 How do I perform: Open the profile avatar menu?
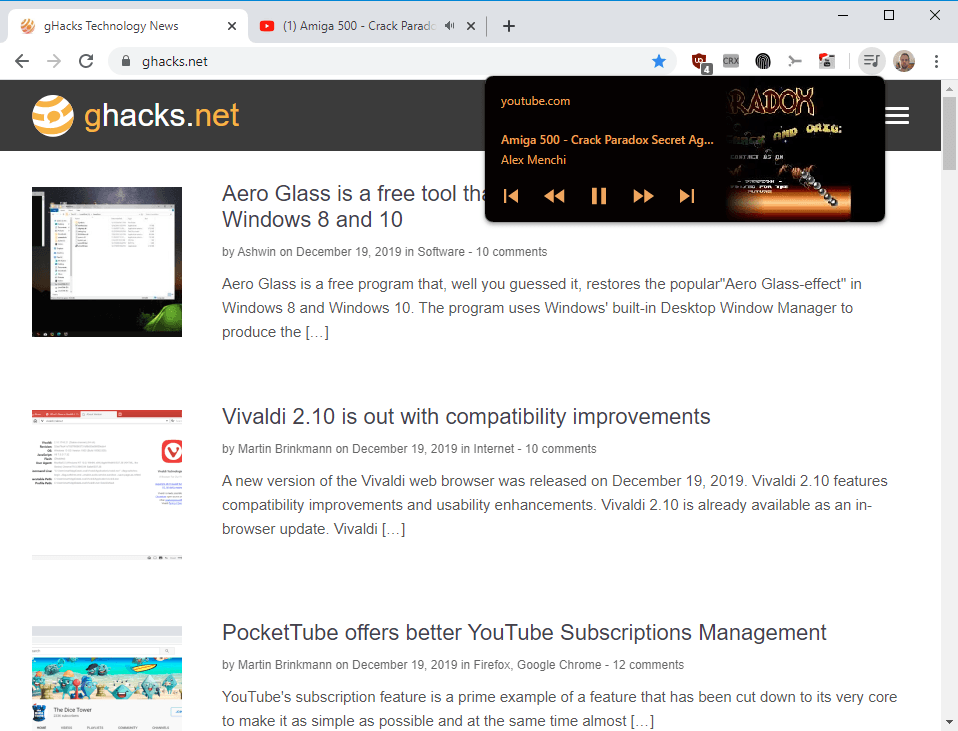(904, 61)
